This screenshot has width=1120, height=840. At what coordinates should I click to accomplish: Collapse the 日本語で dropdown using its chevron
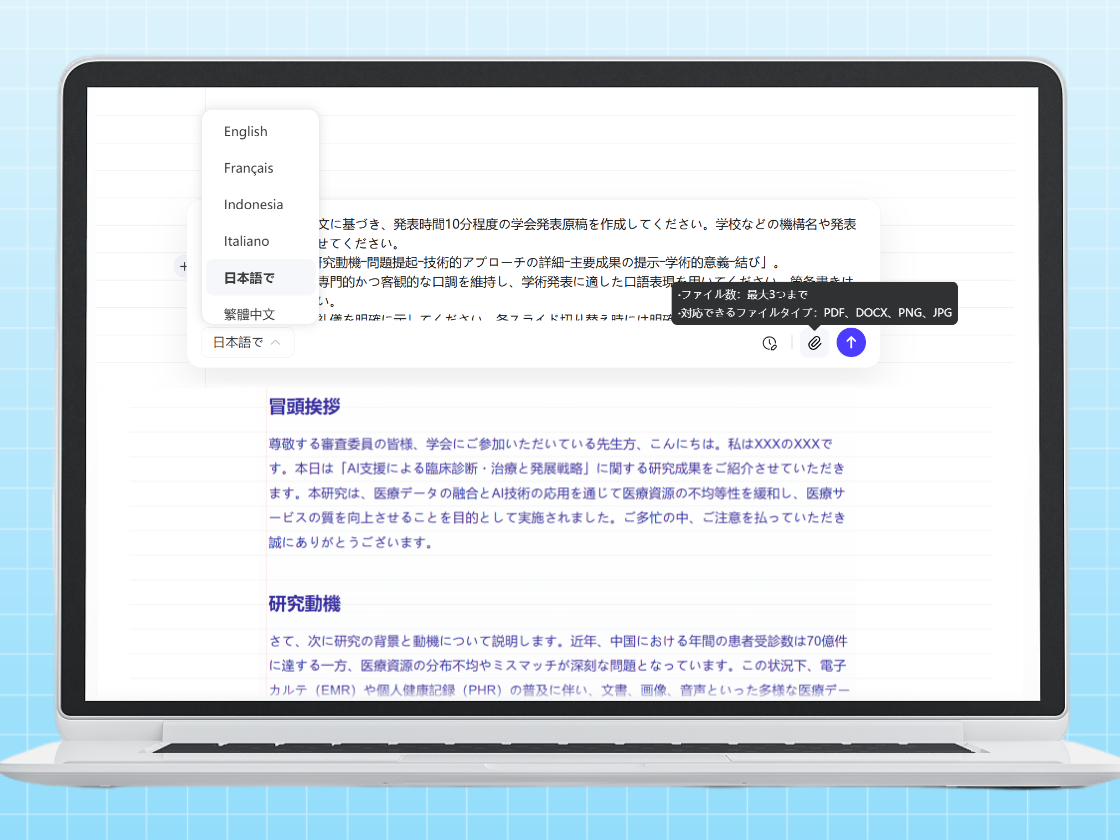277,342
